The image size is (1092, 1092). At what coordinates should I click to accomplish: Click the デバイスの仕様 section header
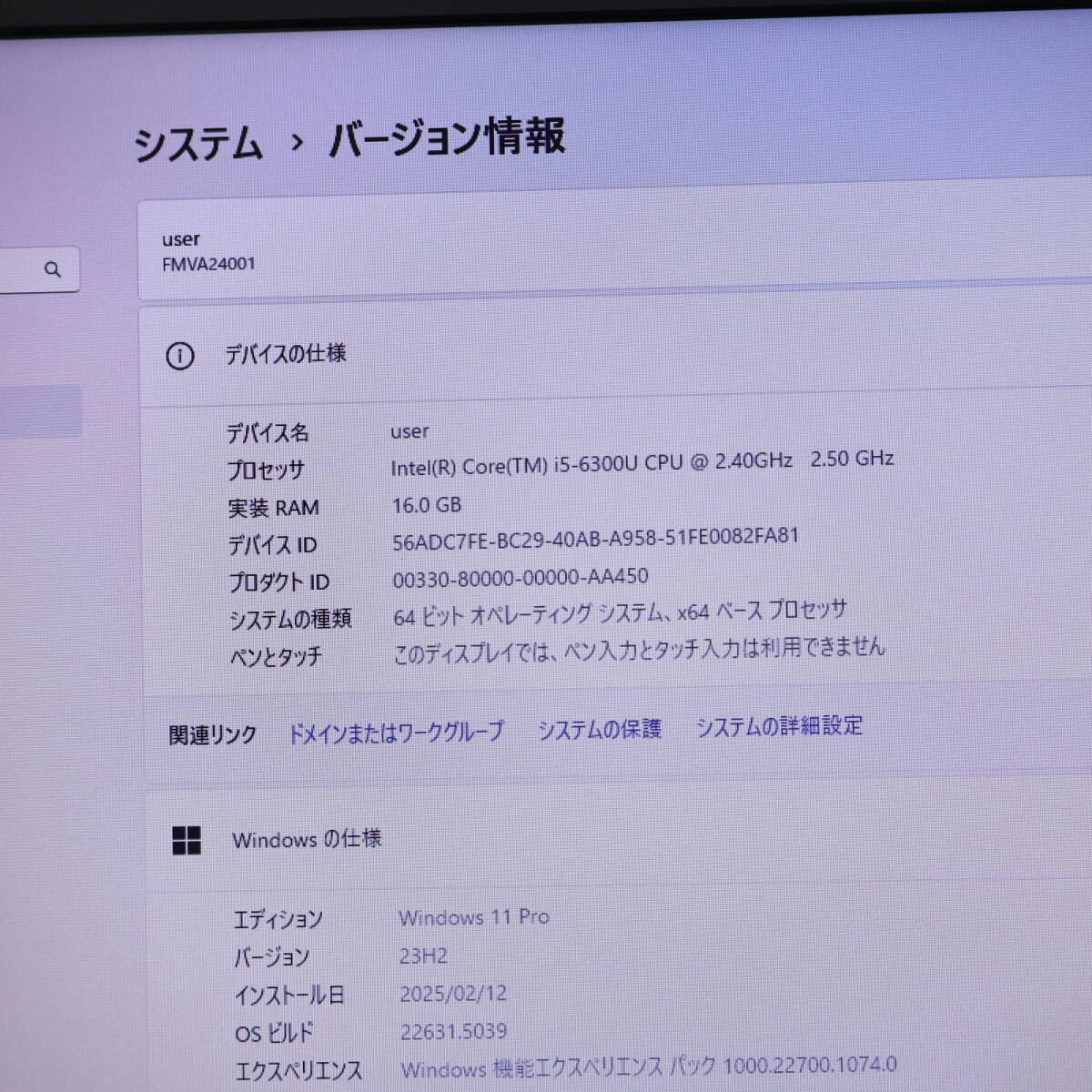(286, 354)
